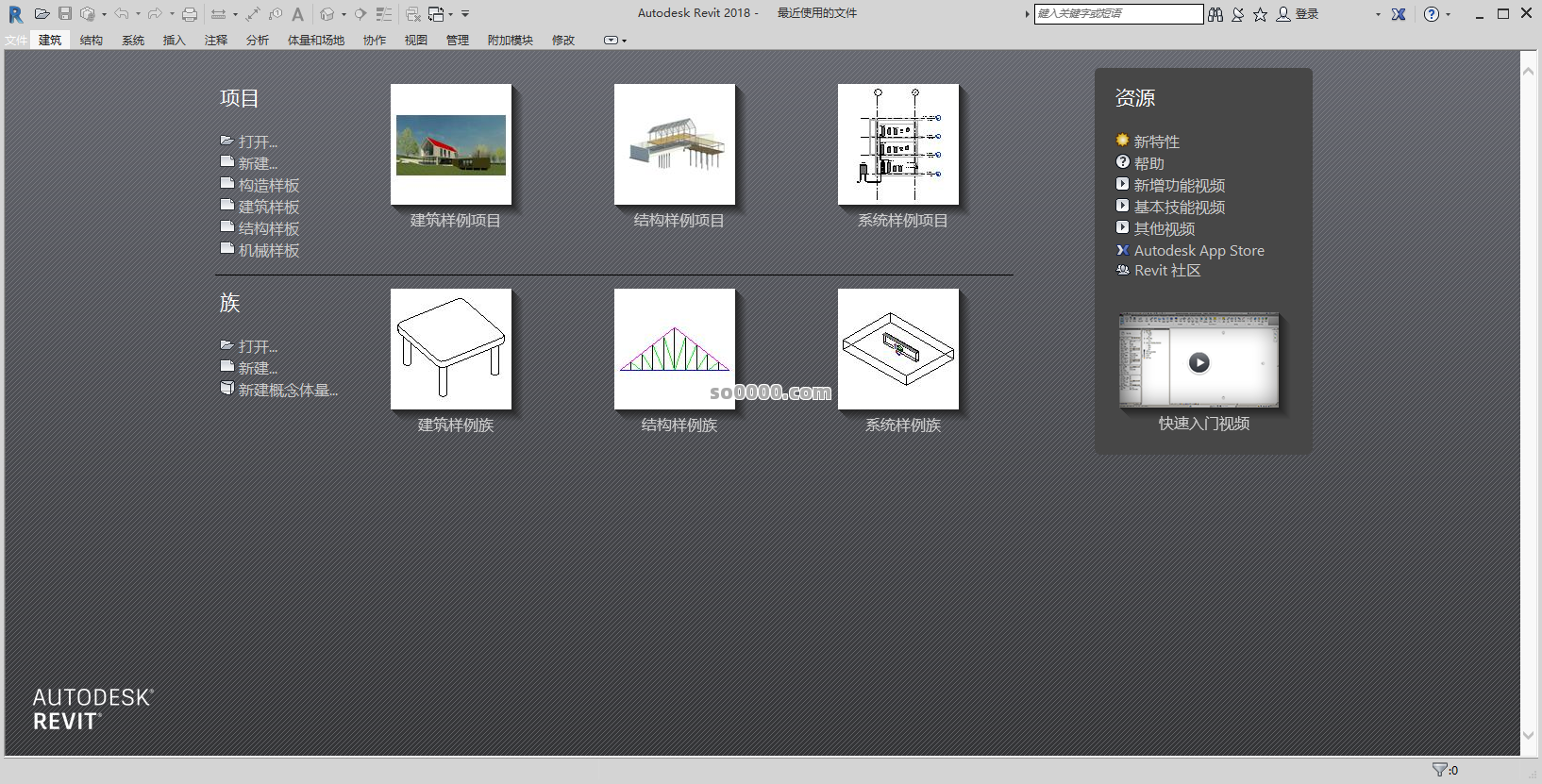Open the 建筑样例族 table thumbnail
The image size is (1542, 784).
coord(451,349)
